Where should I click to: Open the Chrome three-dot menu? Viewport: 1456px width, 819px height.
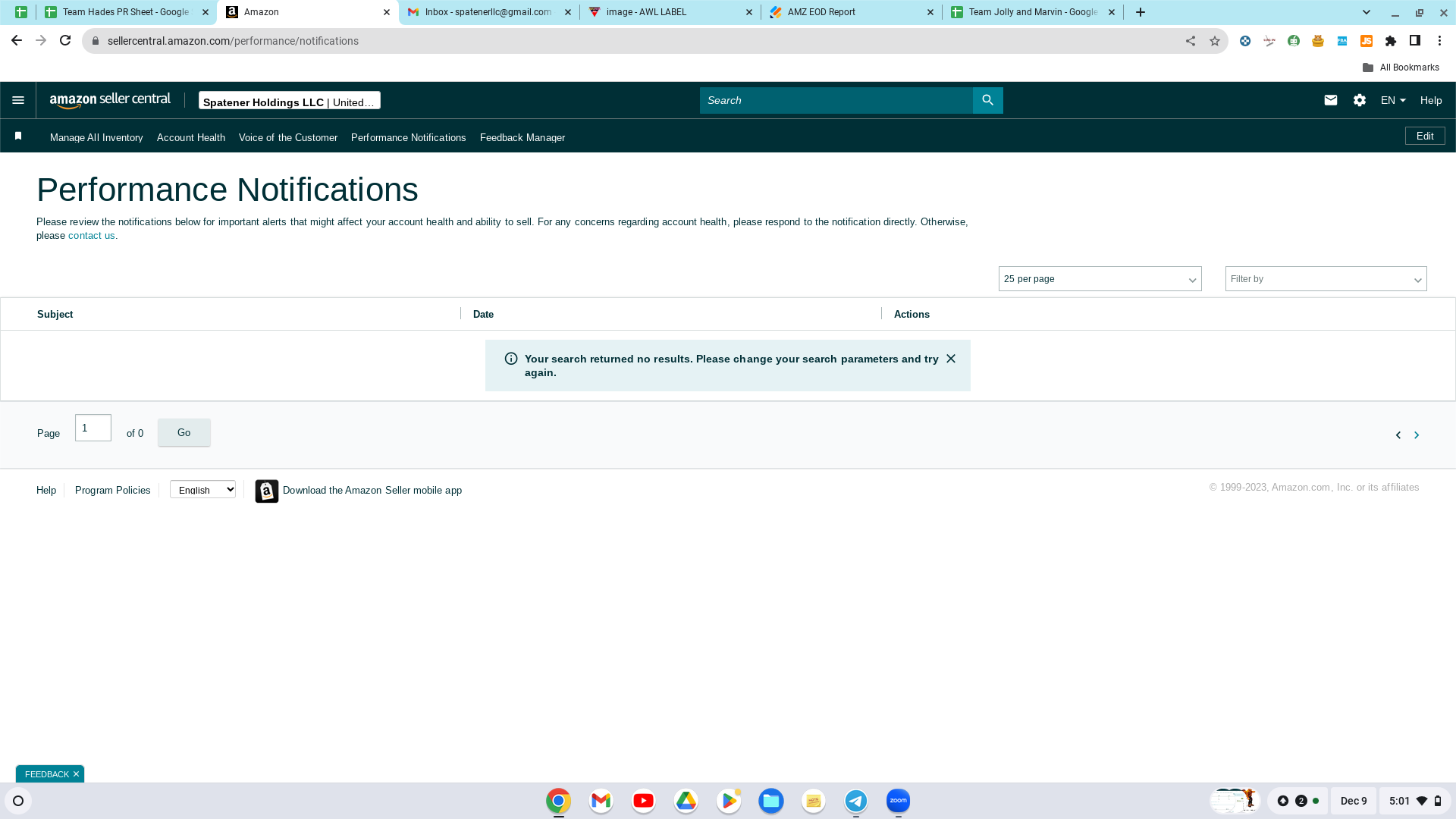pyautogui.click(x=1439, y=41)
